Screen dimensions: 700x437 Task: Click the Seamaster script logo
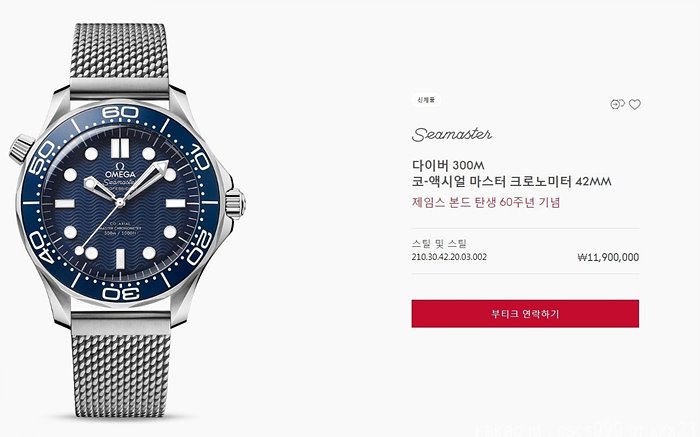point(452,134)
